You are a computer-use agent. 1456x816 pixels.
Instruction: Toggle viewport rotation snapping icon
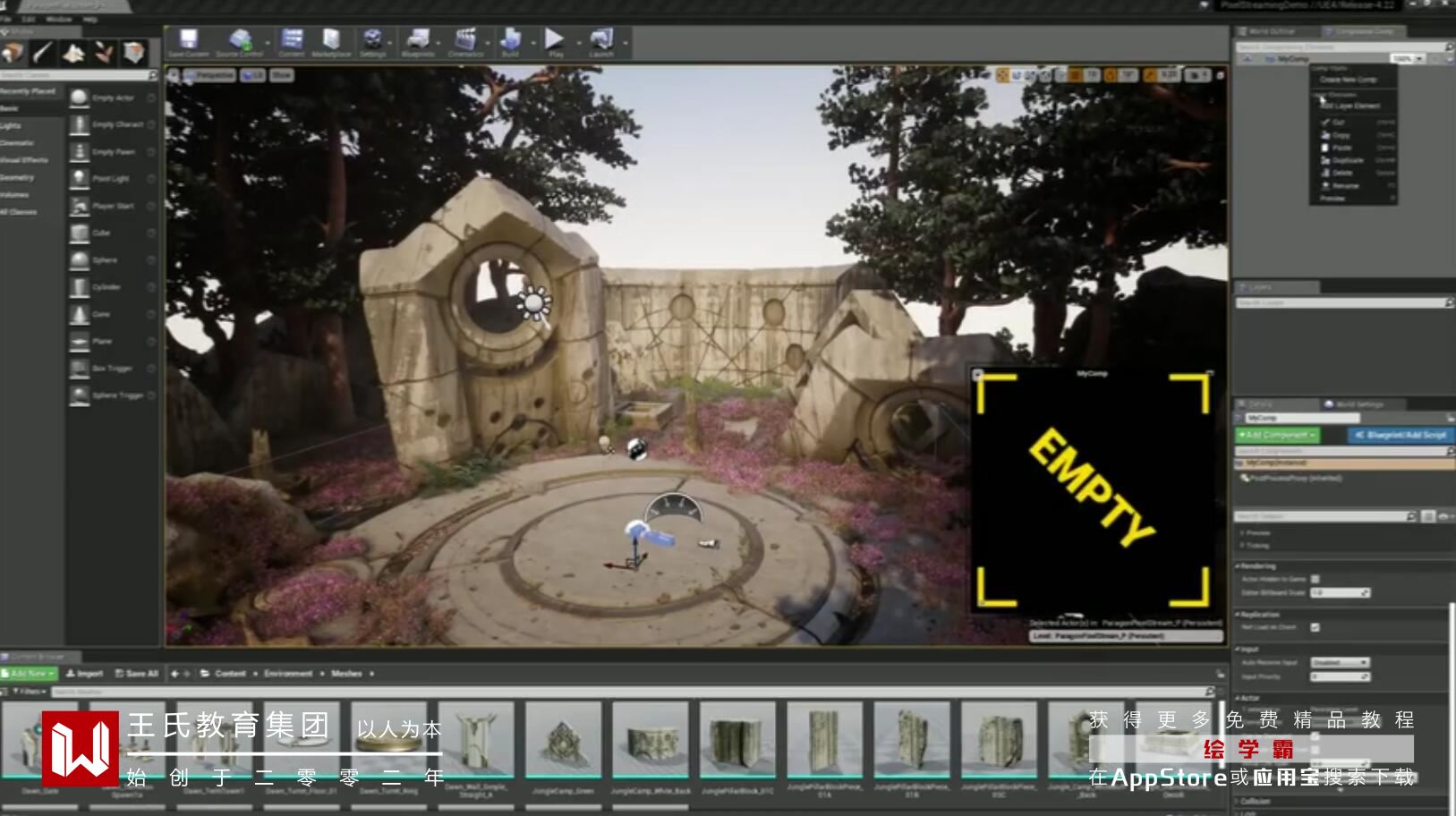point(1111,75)
